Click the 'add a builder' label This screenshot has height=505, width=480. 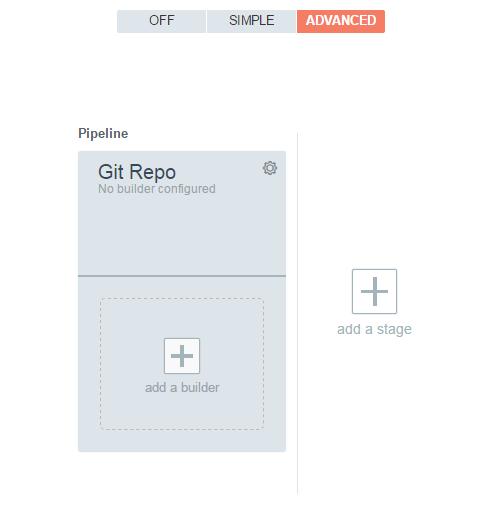pos(182,387)
